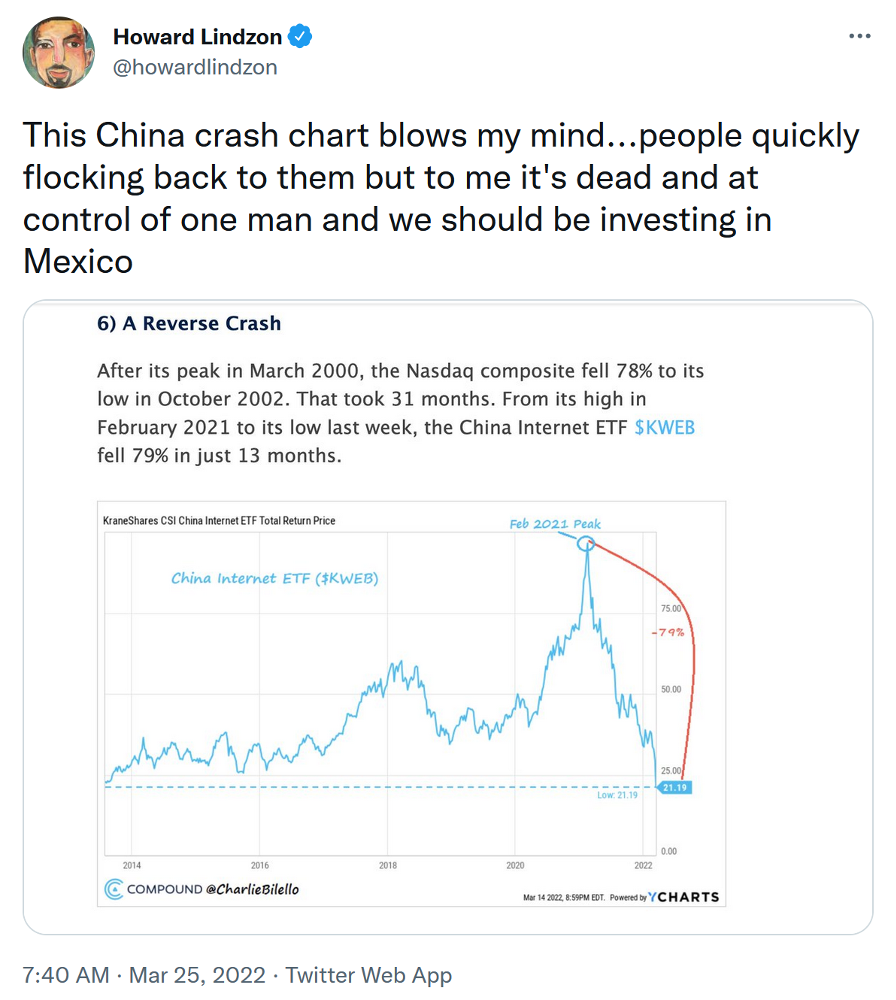The height and width of the screenshot is (1000, 896).
Task: Open the tweet's more options menu
Action: pos(859,36)
